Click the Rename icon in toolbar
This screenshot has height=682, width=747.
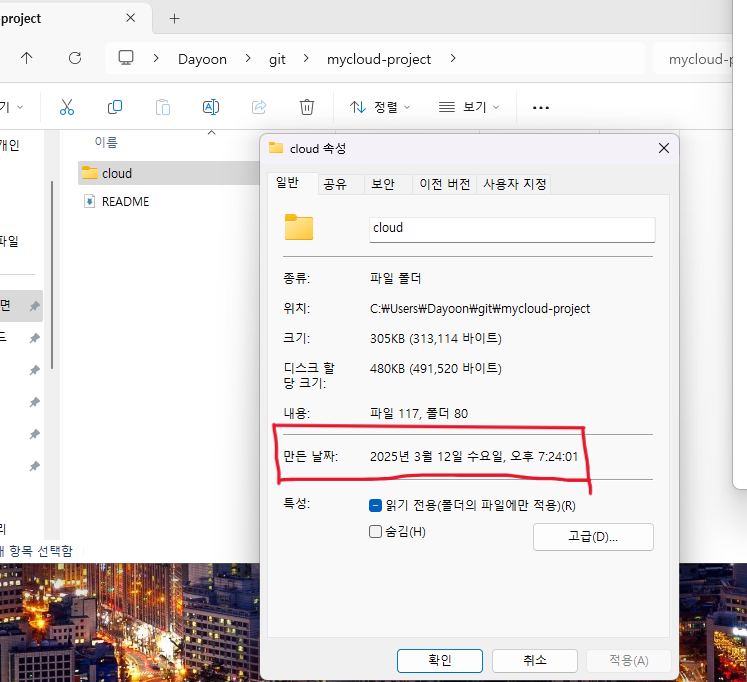(x=211, y=107)
